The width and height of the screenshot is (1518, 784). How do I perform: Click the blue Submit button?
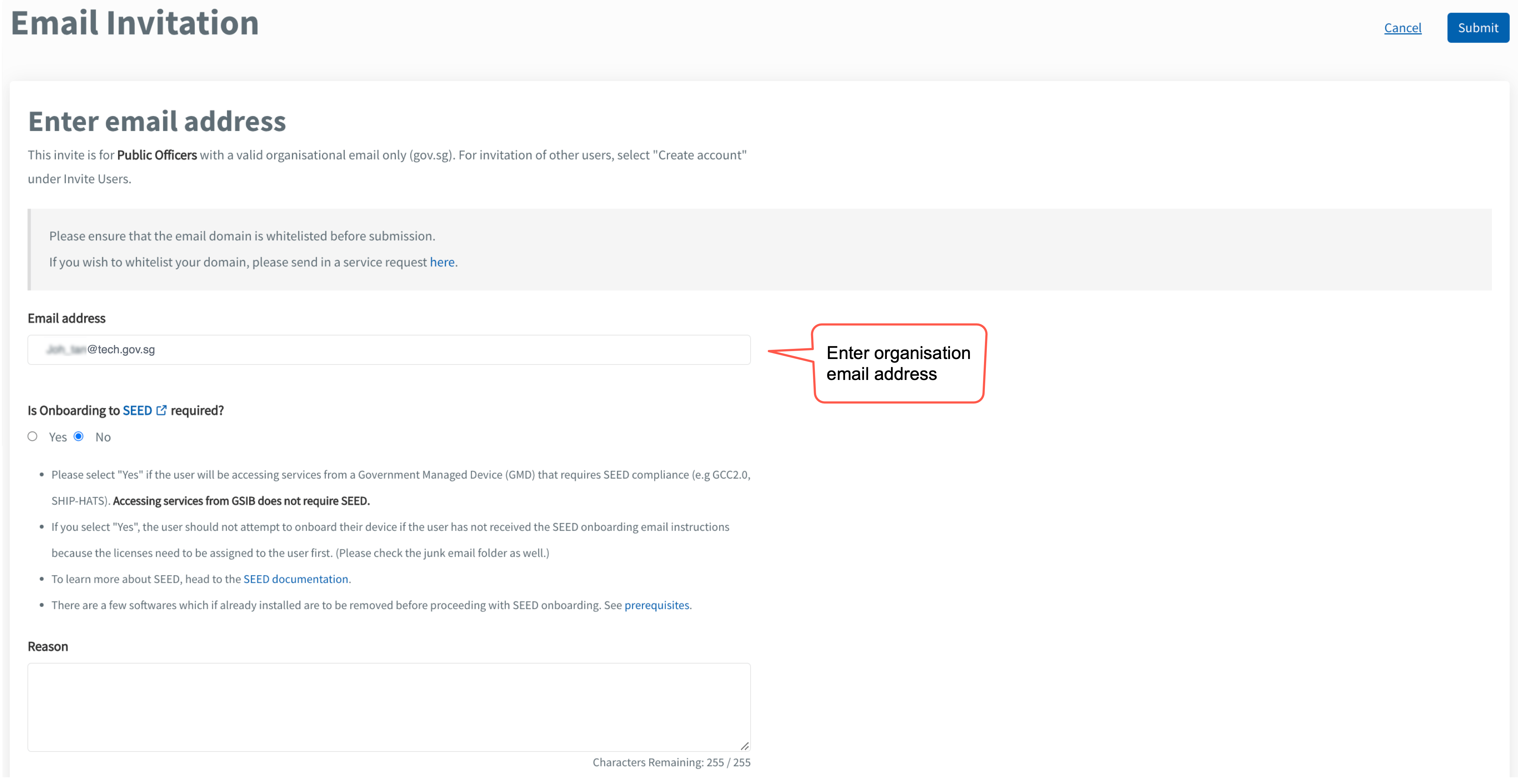tap(1477, 28)
